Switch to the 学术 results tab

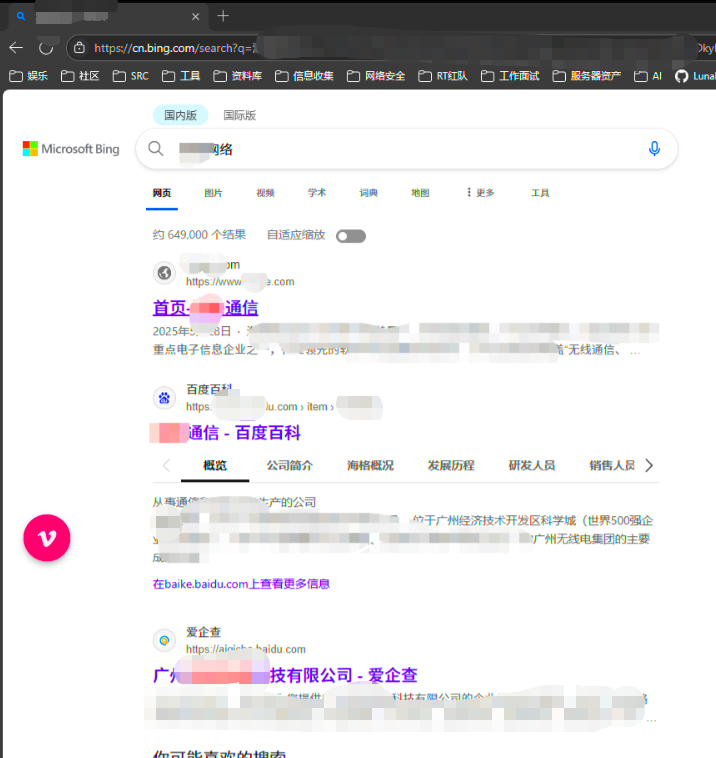[317, 193]
